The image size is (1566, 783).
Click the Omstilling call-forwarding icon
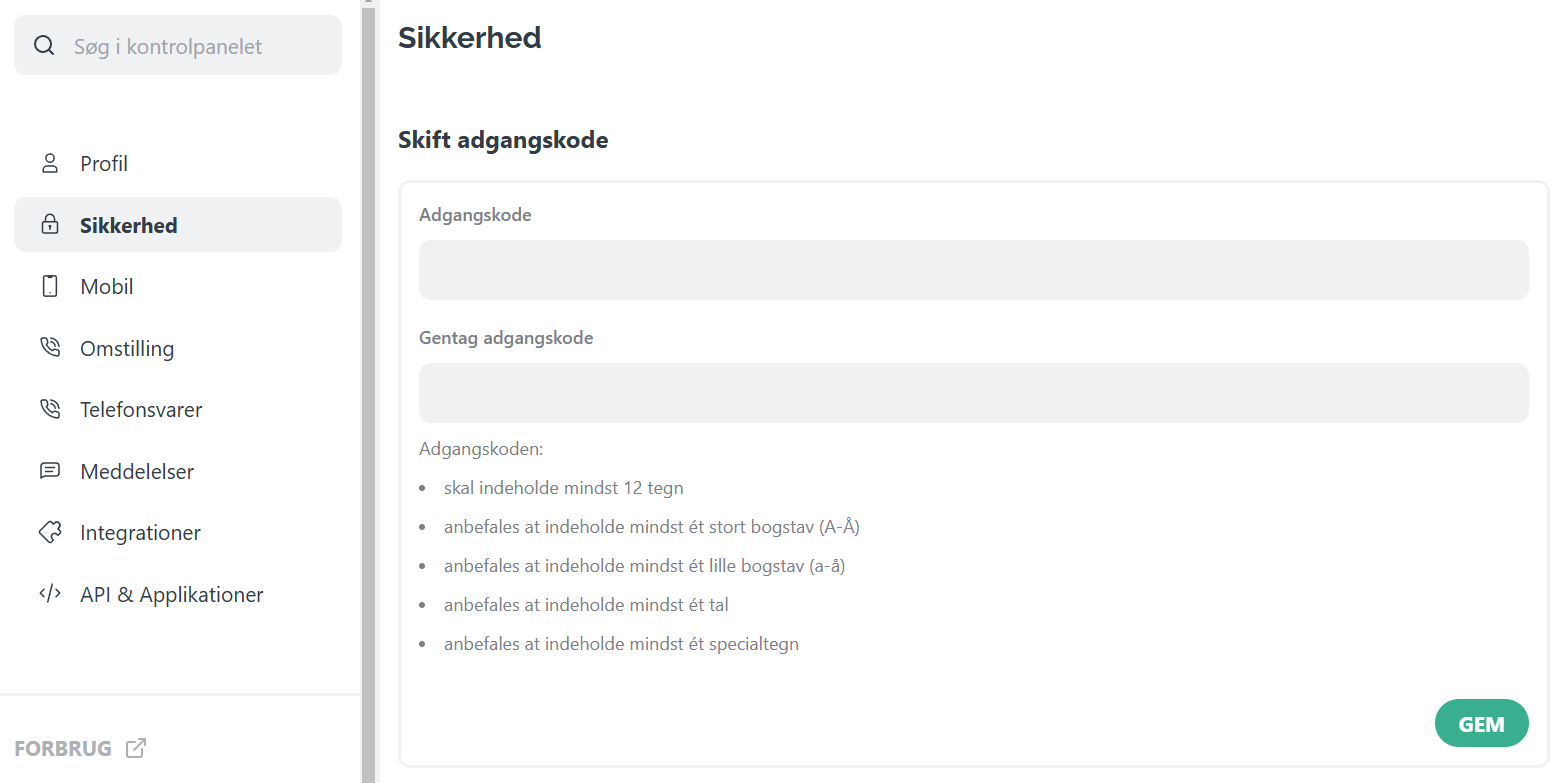point(50,347)
